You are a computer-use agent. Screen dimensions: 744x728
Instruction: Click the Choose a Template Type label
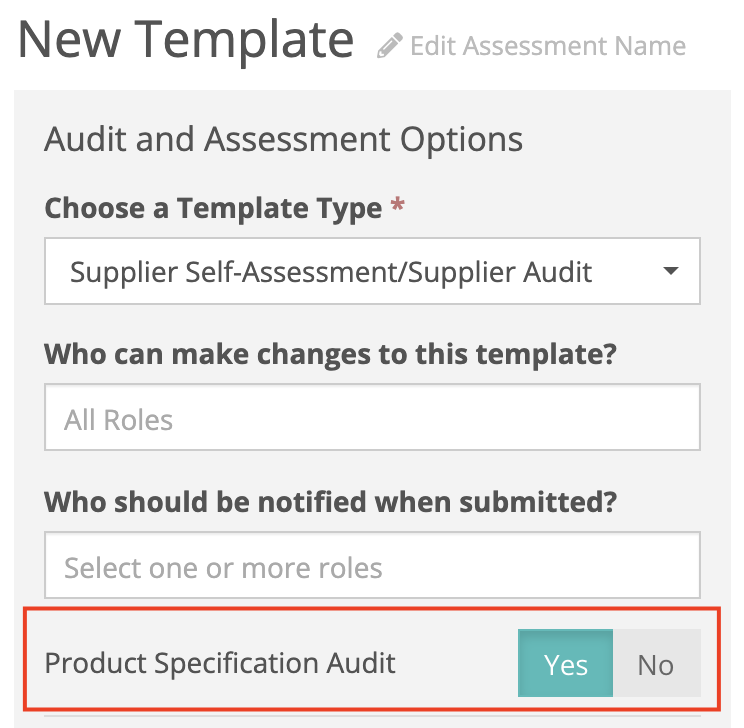tap(213, 209)
